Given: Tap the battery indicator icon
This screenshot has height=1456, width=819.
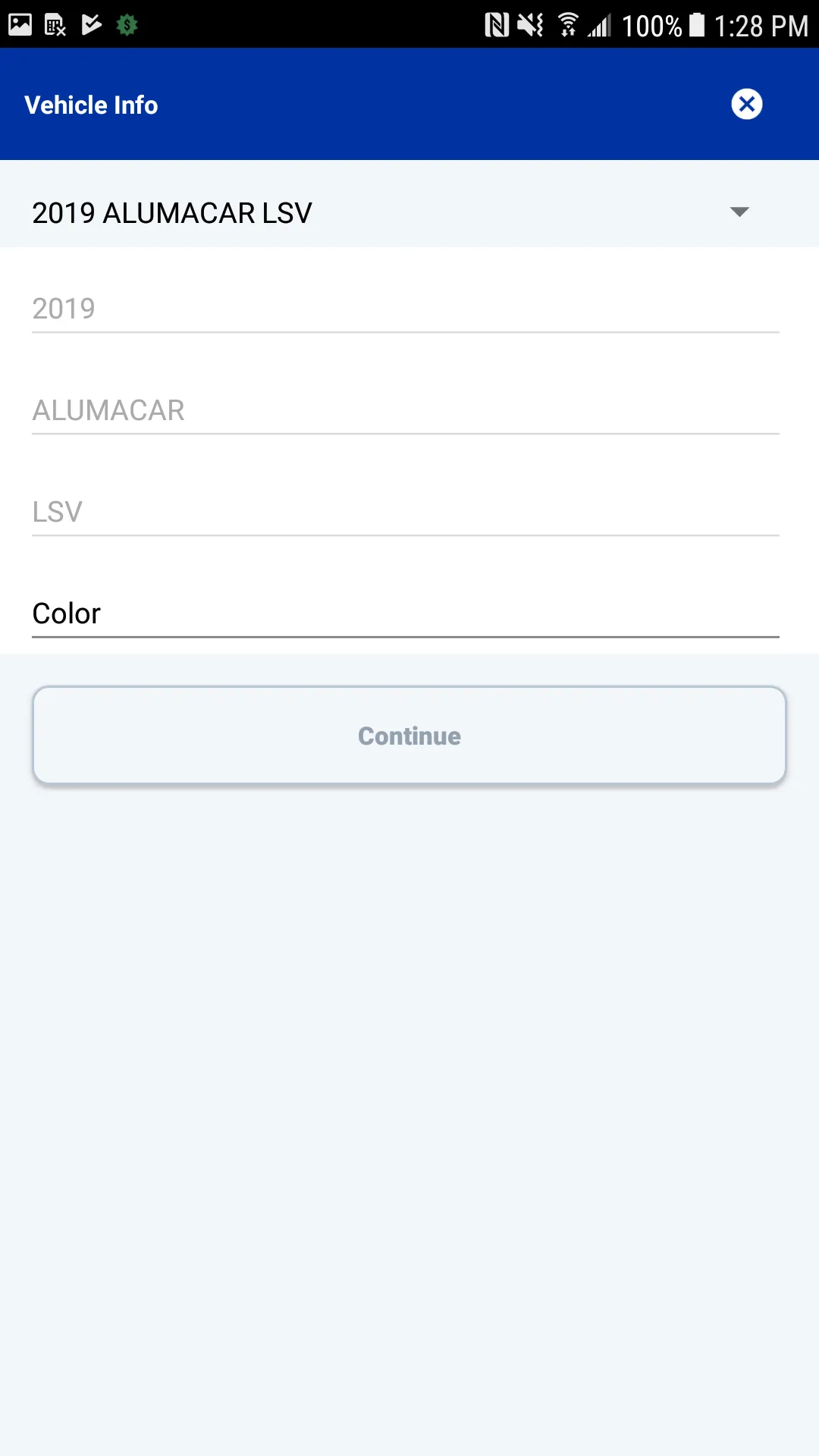Looking at the screenshot, I should [x=695, y=24].
